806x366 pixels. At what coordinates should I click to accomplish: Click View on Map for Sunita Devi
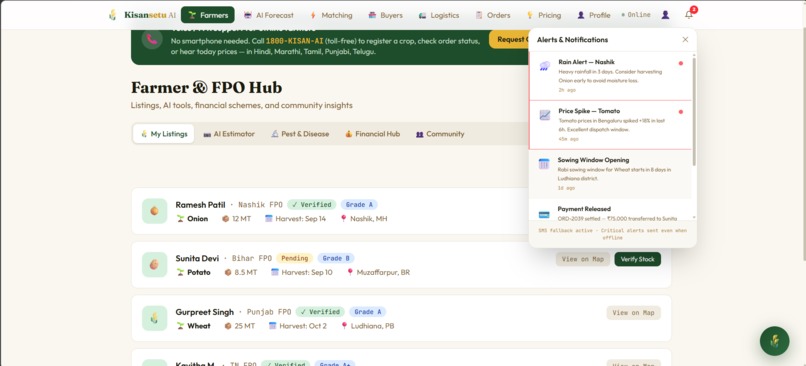(583, 259)
